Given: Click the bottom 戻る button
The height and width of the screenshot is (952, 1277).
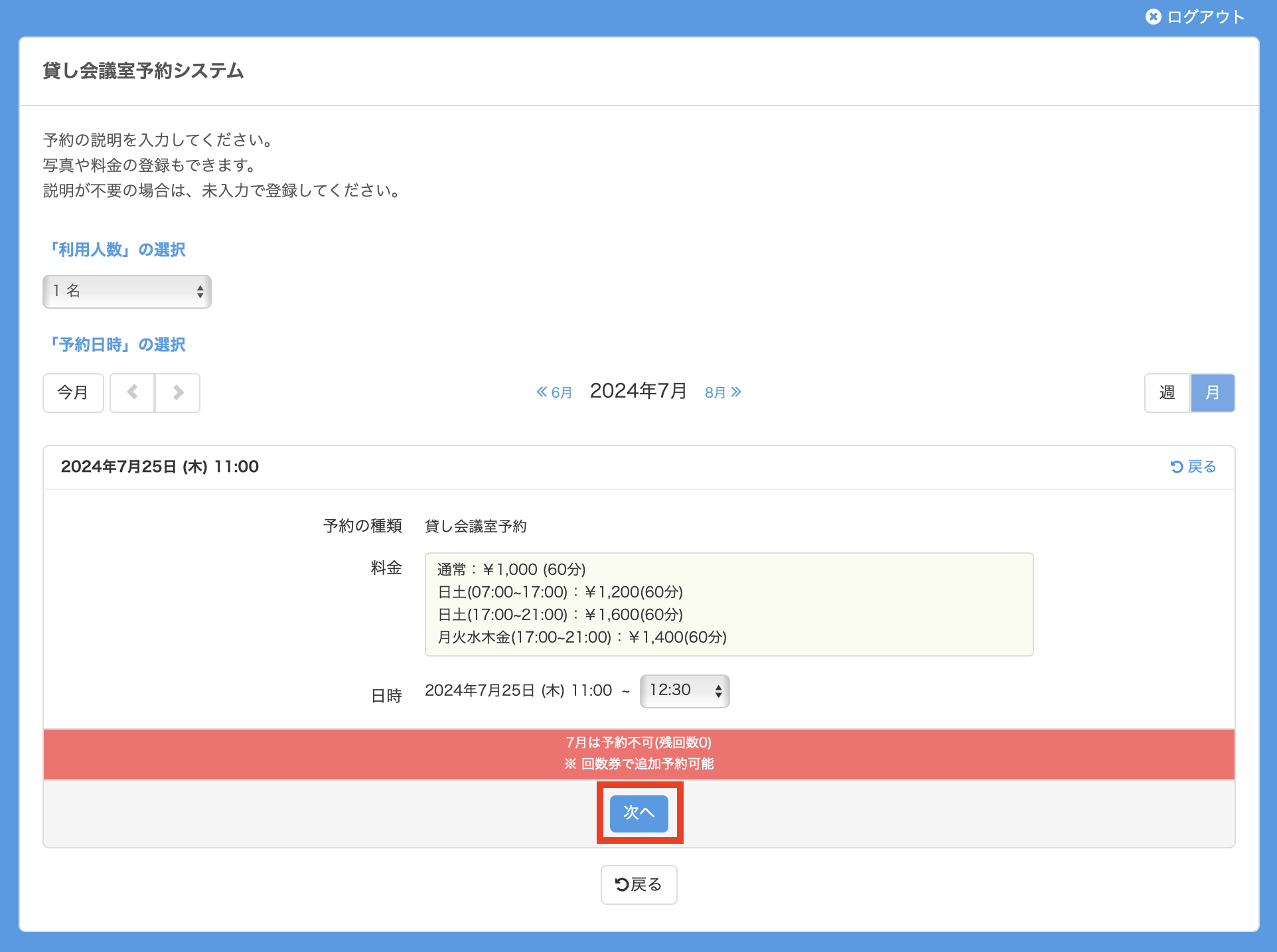Looking at the screenshot, I should tap(638, 884).
